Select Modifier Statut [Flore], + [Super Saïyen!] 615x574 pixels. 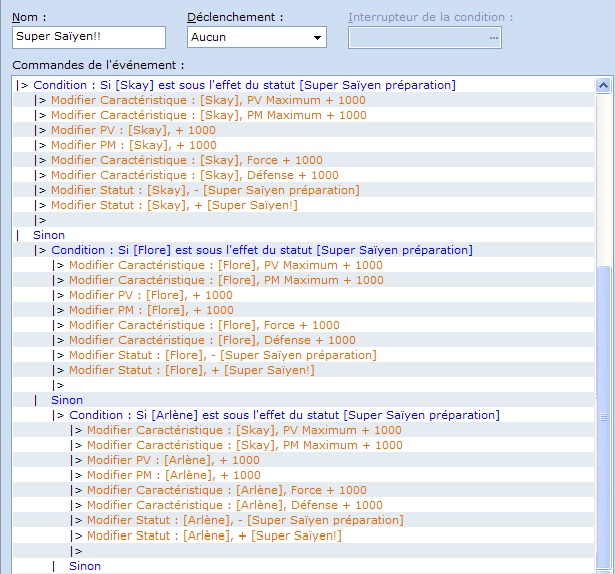pyautogui.click(x=304, y=370)
